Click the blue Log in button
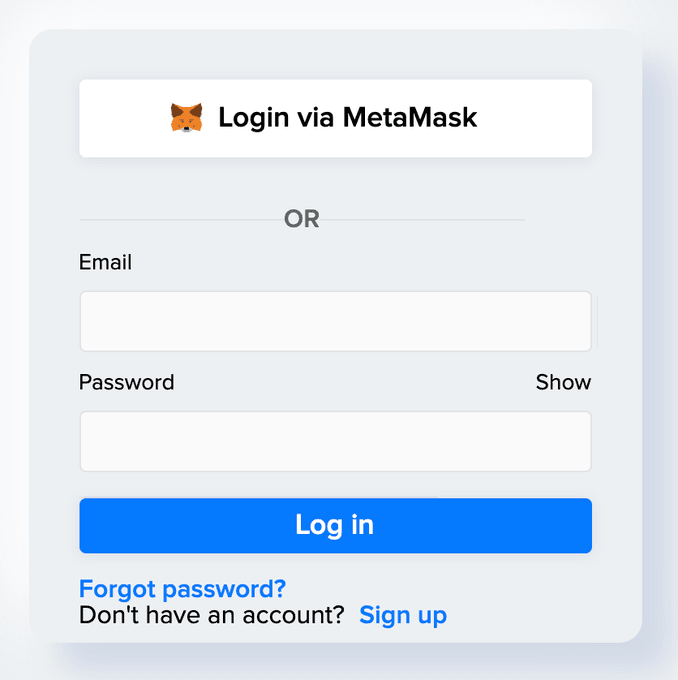678x680 pixels. (x=335, y=526)
